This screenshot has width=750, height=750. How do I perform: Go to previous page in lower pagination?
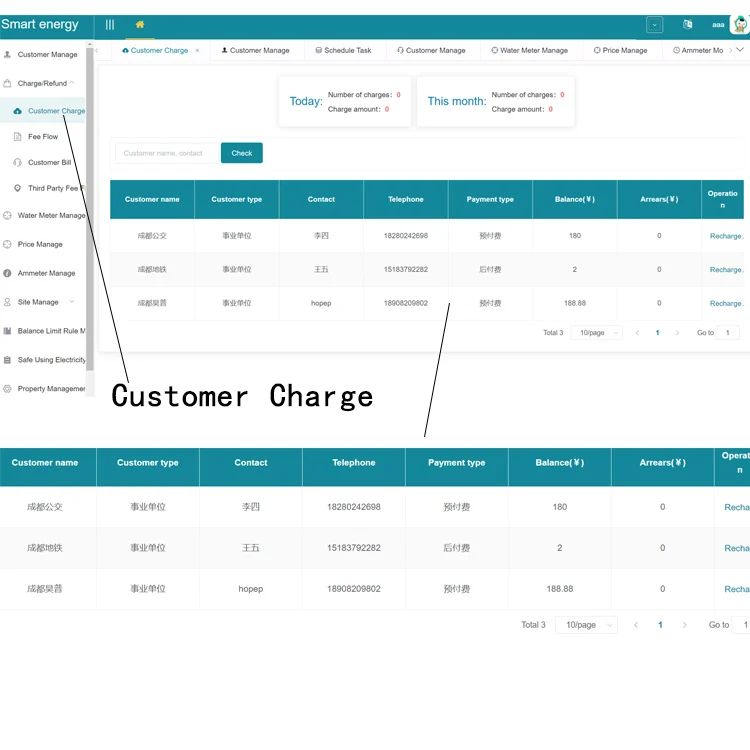pyautogui.click(x=636, y=625)
